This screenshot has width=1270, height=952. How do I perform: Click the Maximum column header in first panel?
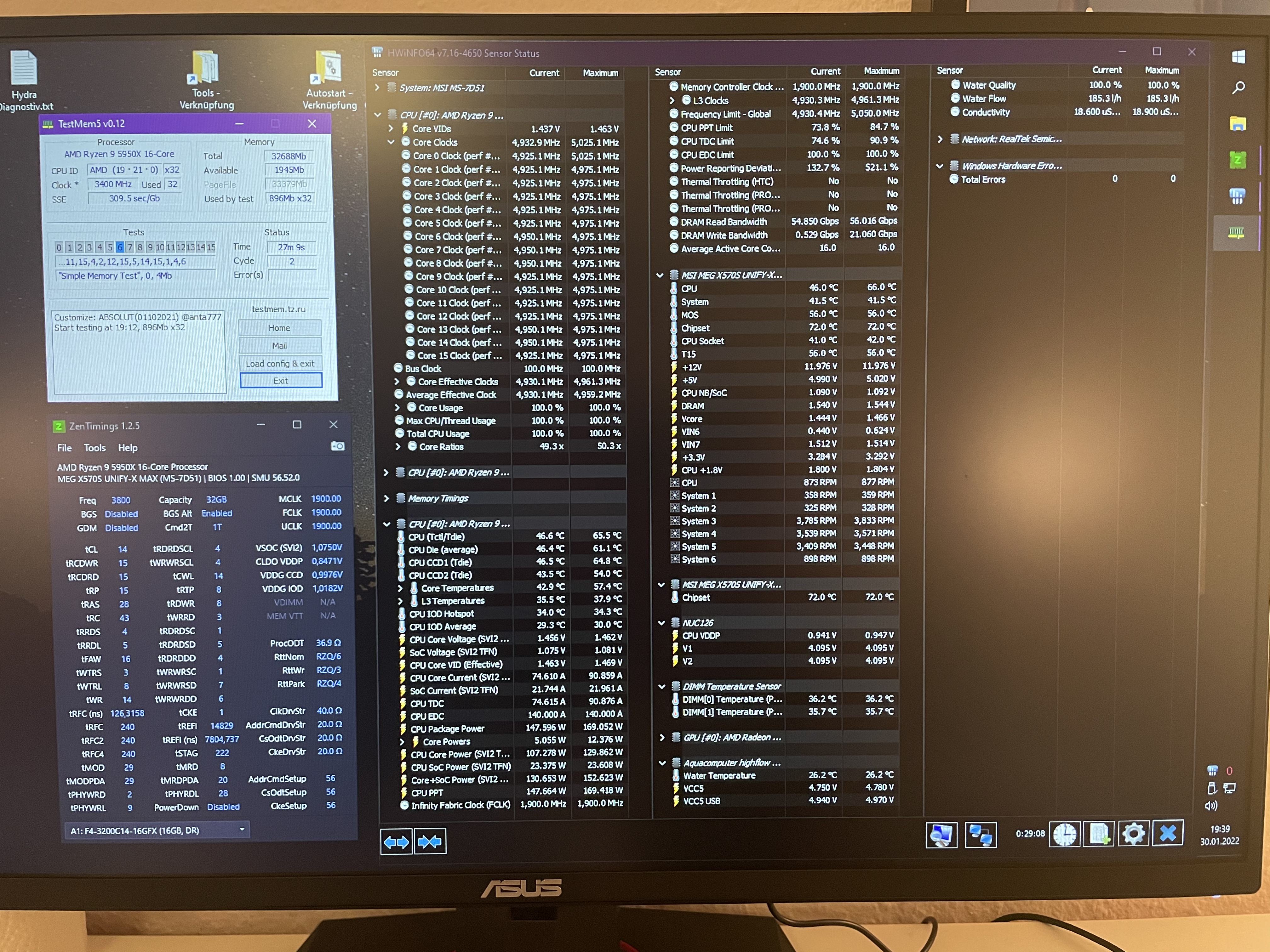pyautogui.click(x=601, y=73)
